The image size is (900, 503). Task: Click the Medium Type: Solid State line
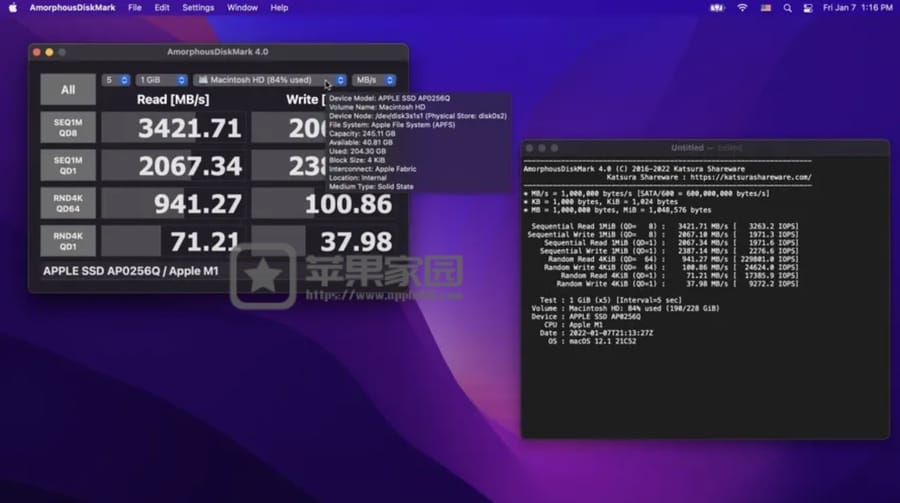coord(371,187)
